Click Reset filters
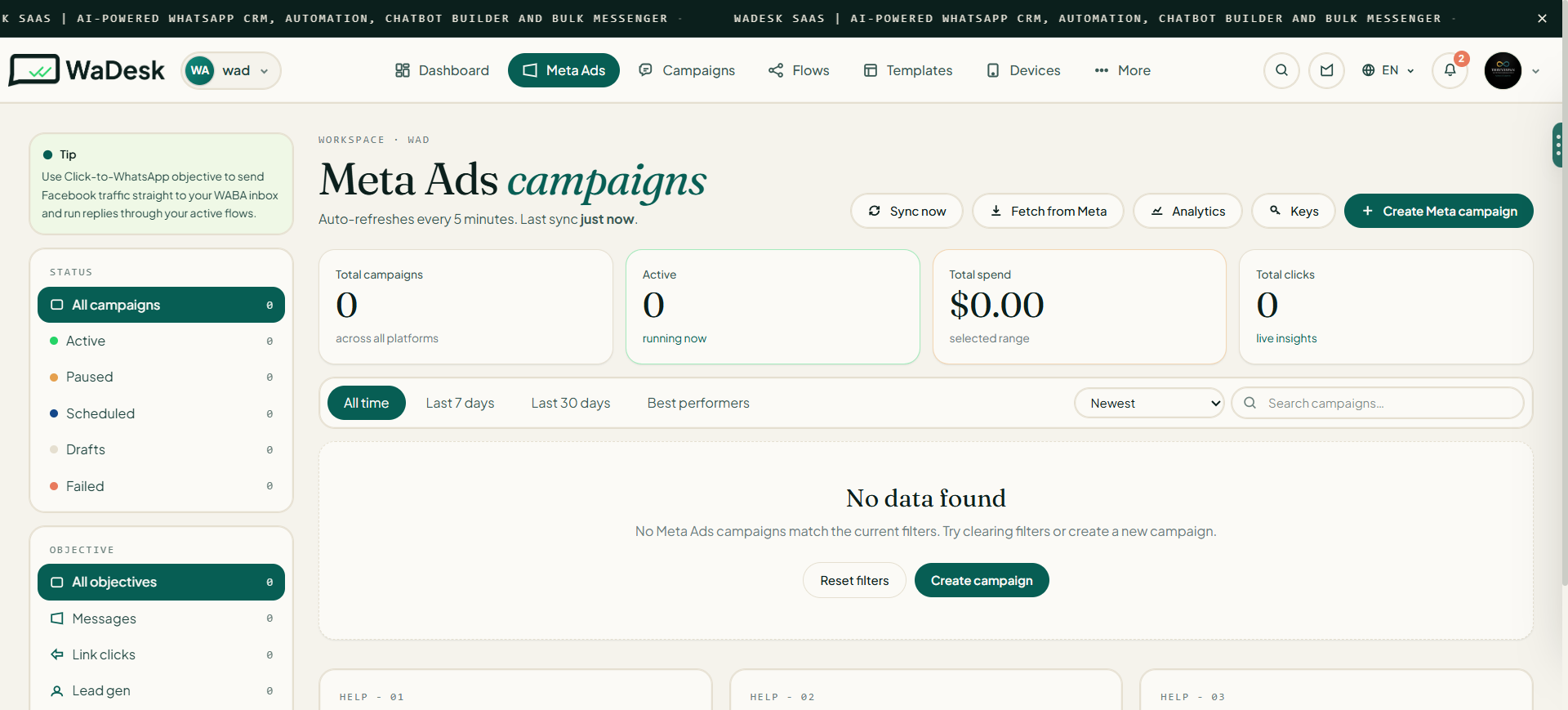Image resolution: width=1568 pixels, height=710 pixels. (x=854, y=580)
